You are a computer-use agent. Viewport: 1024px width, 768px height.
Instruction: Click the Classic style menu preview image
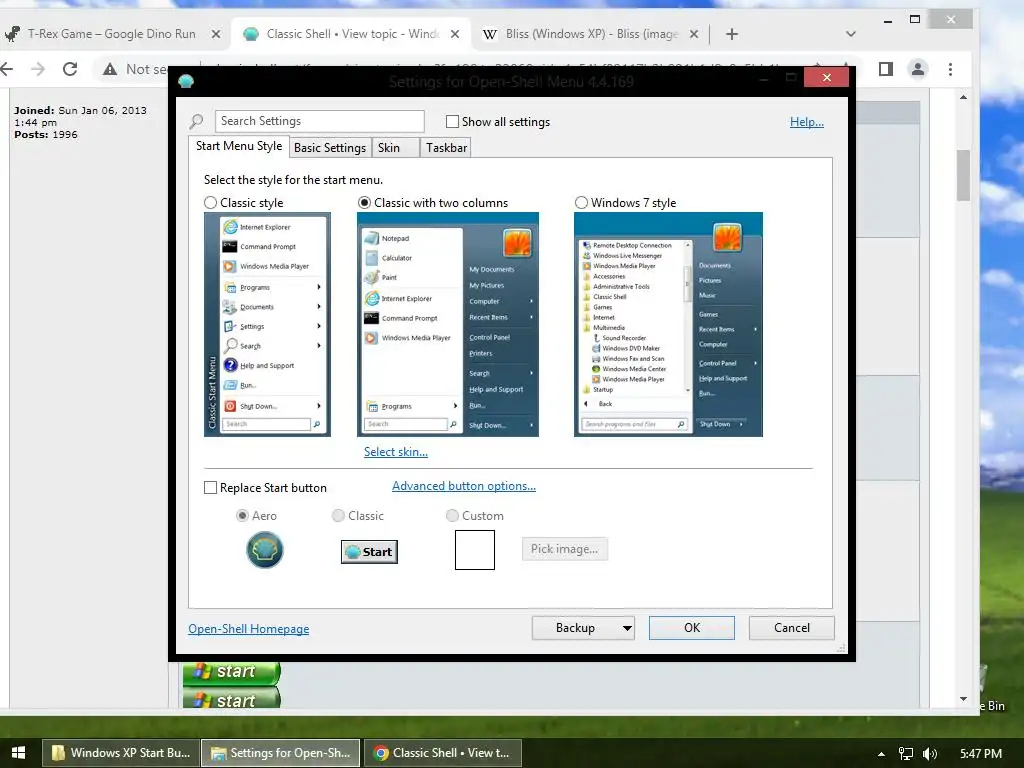tap(267, 325)
